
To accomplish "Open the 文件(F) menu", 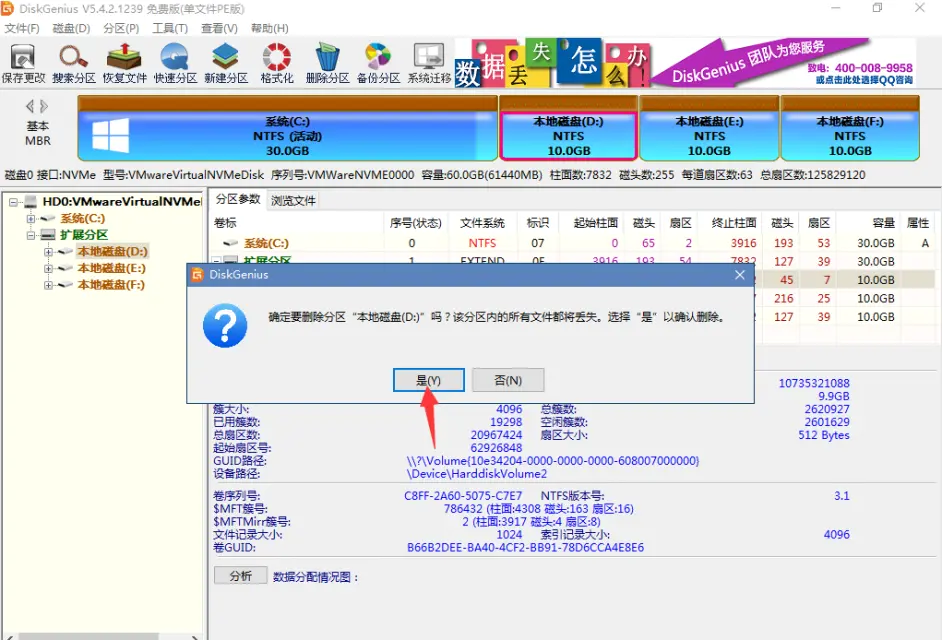I will pyautogui.click(x=22, y=28).
